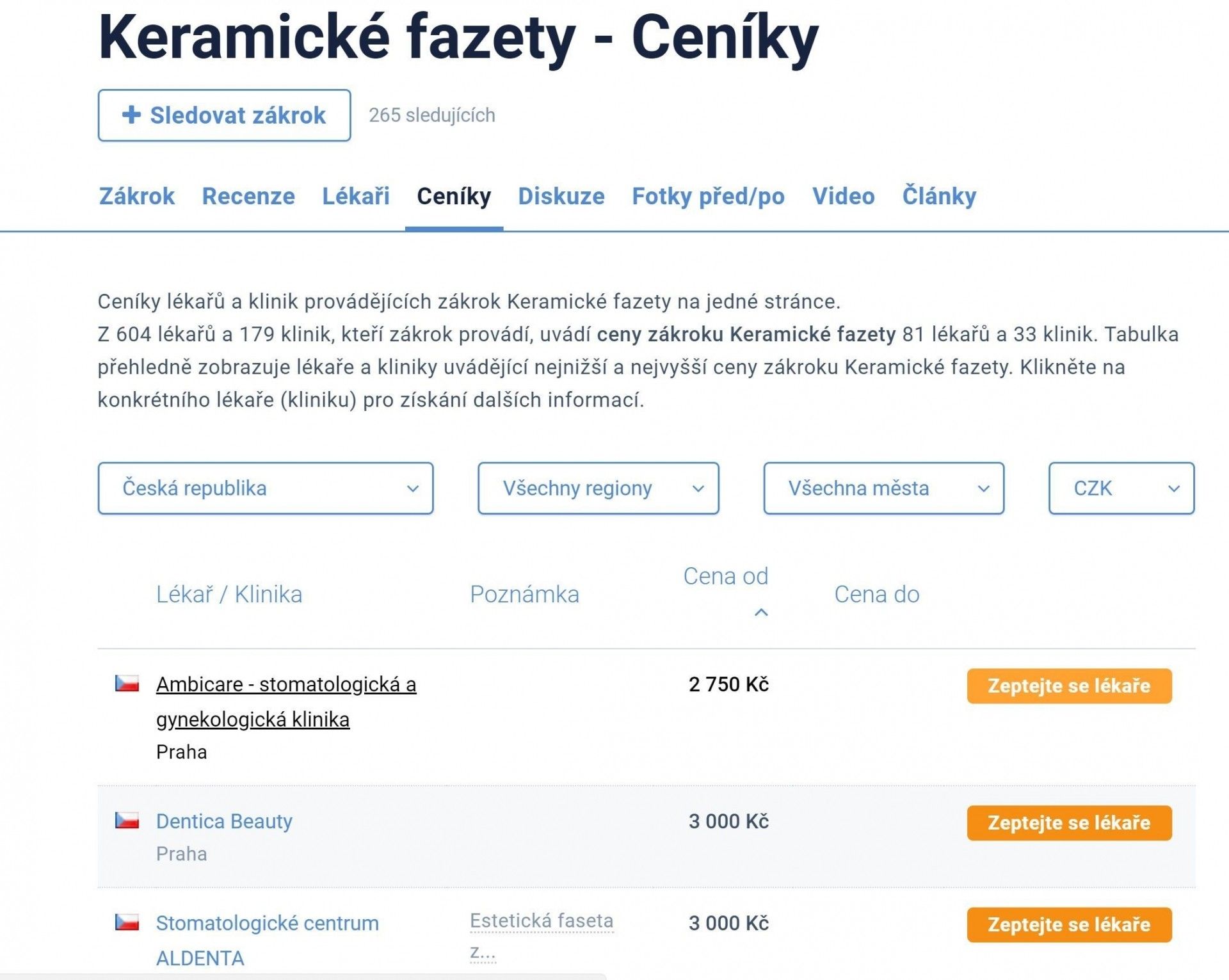
Task: Click the Czech flag beside Ambicare
Action: pyautogui.click(x=127, y=683)
